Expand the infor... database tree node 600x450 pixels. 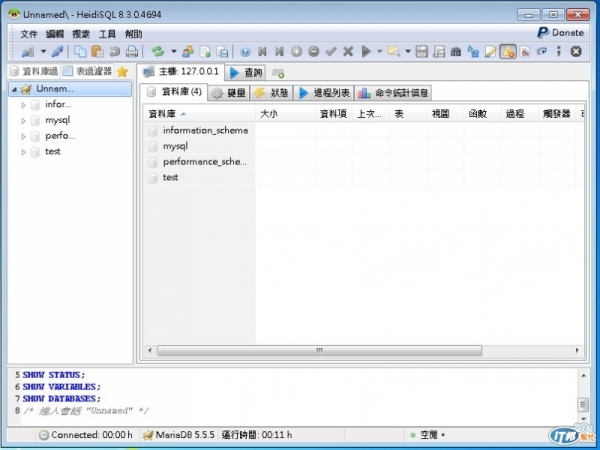click(23, 105)
